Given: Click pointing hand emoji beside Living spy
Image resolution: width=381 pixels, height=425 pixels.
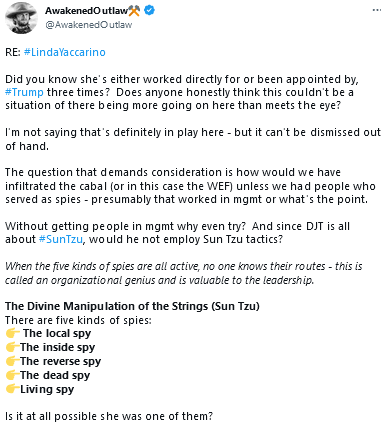Looking at the screenshot, I should pyautogui.click(x=12, y=389).
